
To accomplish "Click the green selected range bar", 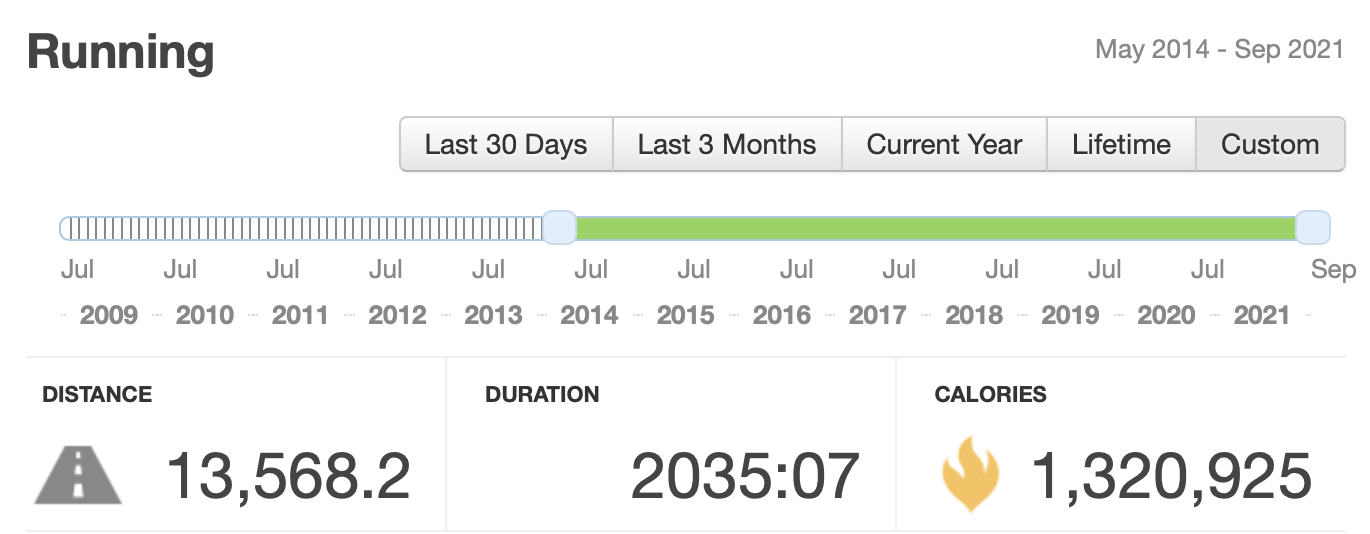I will tap(936, 229).
